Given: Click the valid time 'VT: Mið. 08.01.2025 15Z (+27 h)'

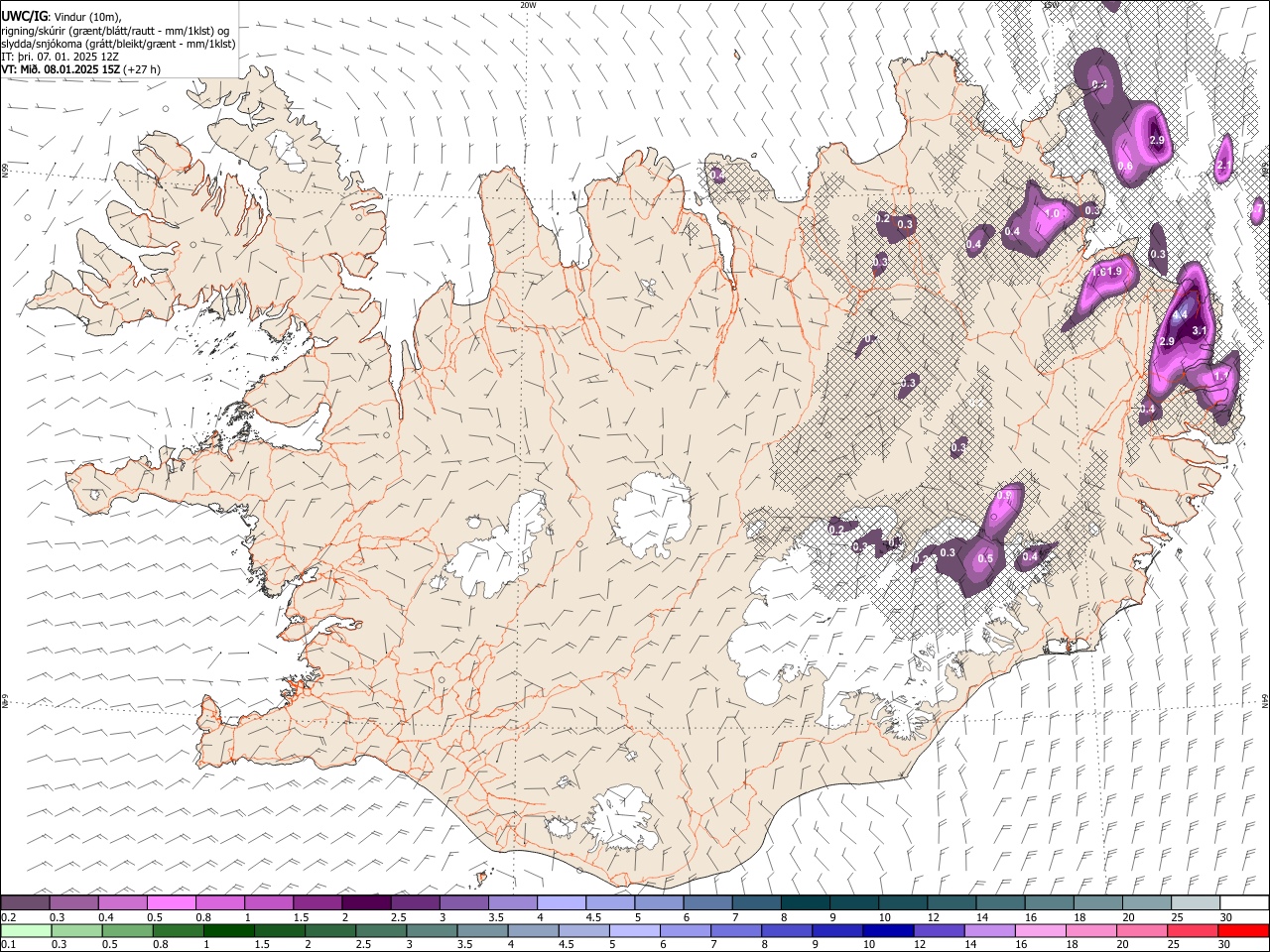Looking at the screenshot, I should click(x=81, y=69).
